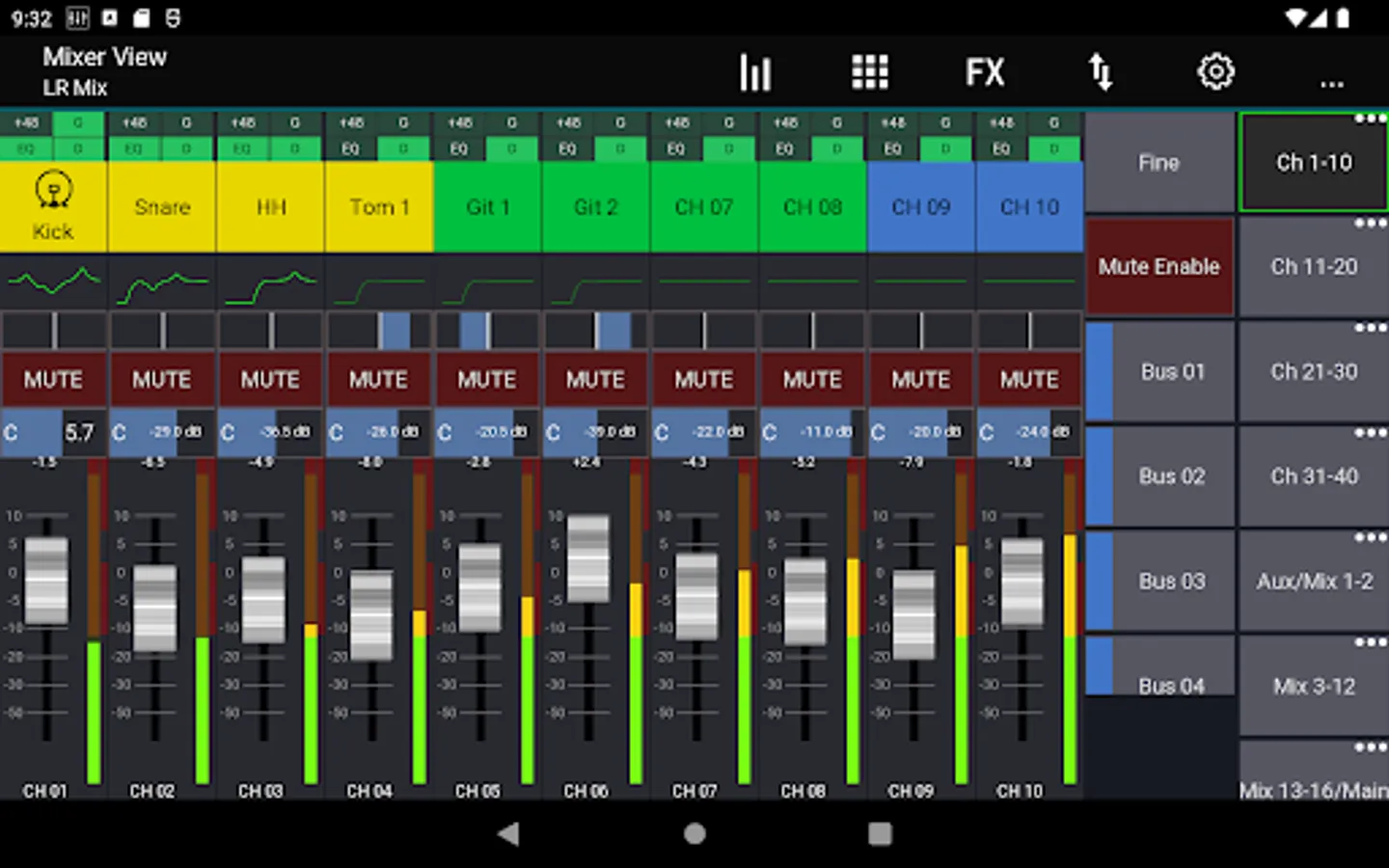
Task: Open the Snare channel EQ curve preview
Action: (162, 282)
